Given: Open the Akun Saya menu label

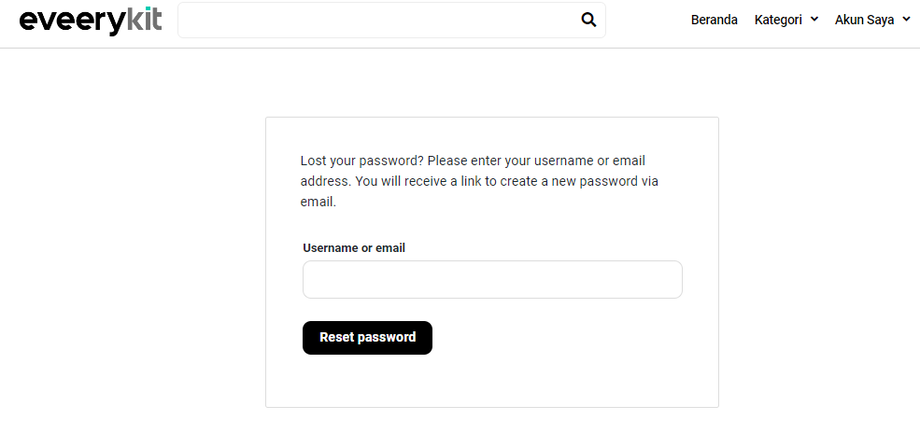Looking at the screenshot, I should (864, 20).
